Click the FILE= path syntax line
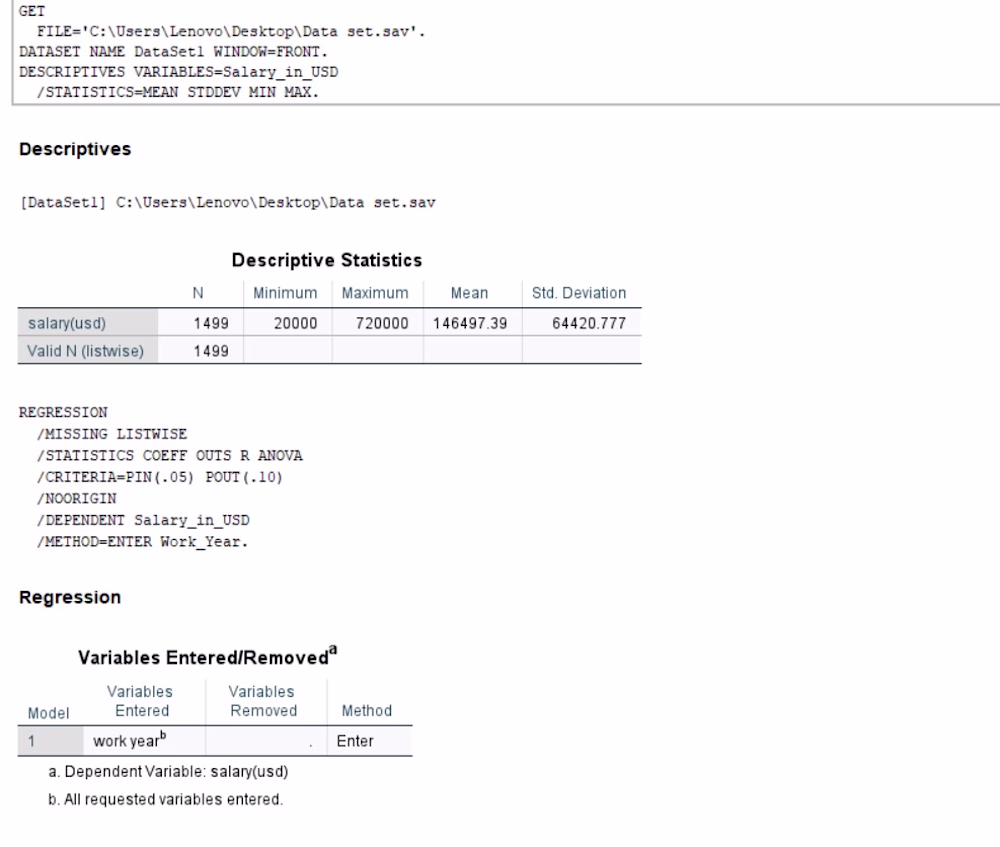The height and width of the screenshot is (847, 1000). [x=231, y=31]
